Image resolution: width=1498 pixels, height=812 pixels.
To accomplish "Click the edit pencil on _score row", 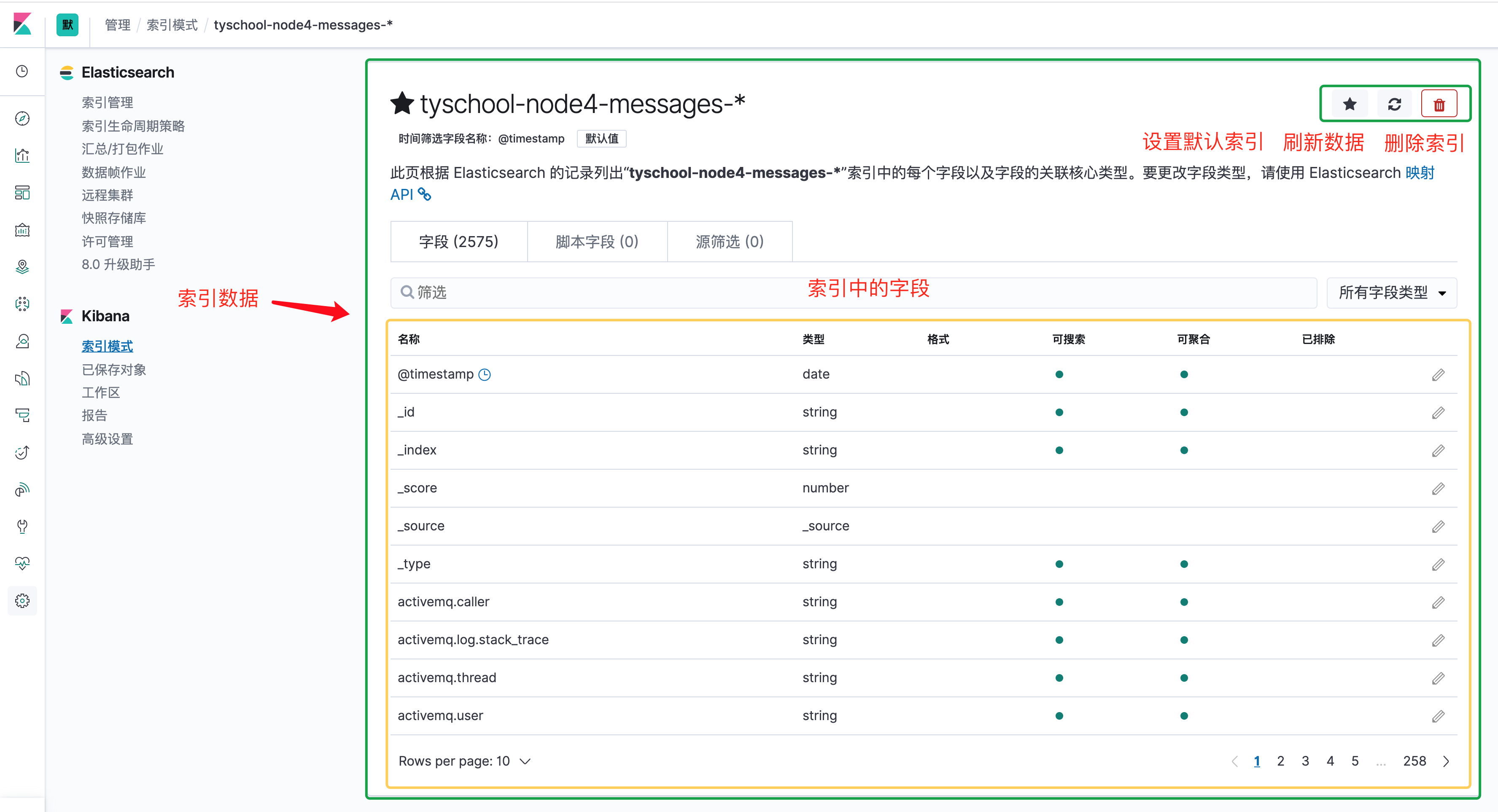I will point(1439,489).
